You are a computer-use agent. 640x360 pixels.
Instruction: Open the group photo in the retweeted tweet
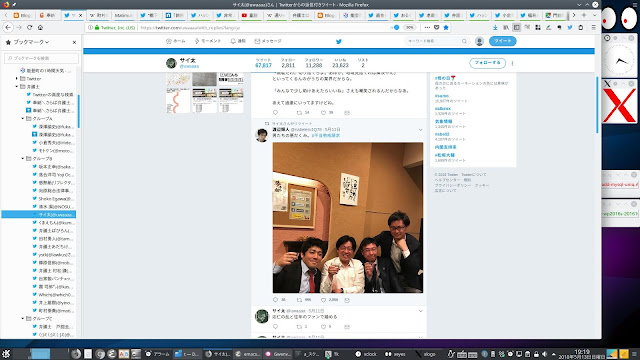click(348, 218)
